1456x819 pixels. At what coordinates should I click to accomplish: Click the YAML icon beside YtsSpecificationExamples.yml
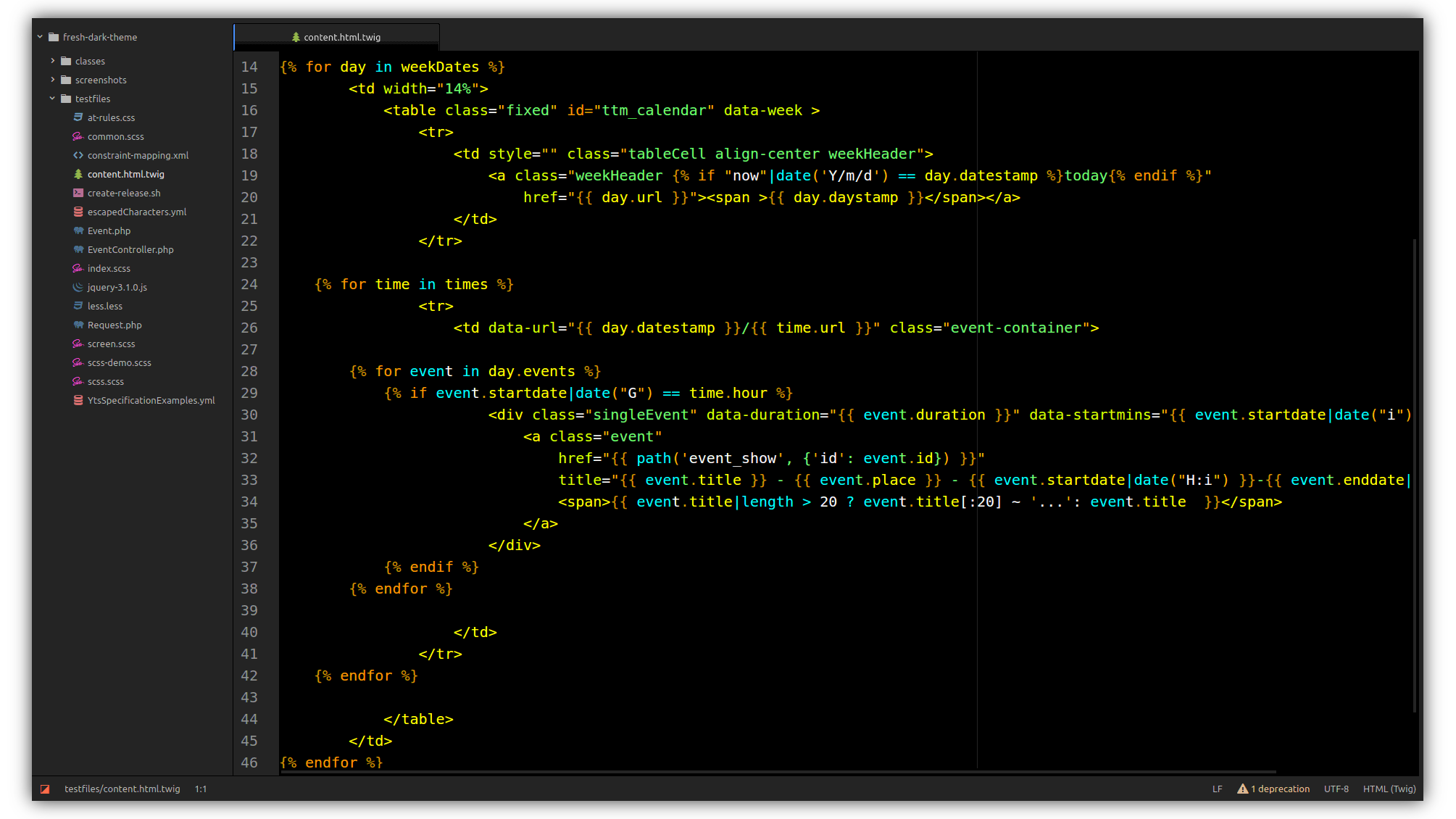78,400
